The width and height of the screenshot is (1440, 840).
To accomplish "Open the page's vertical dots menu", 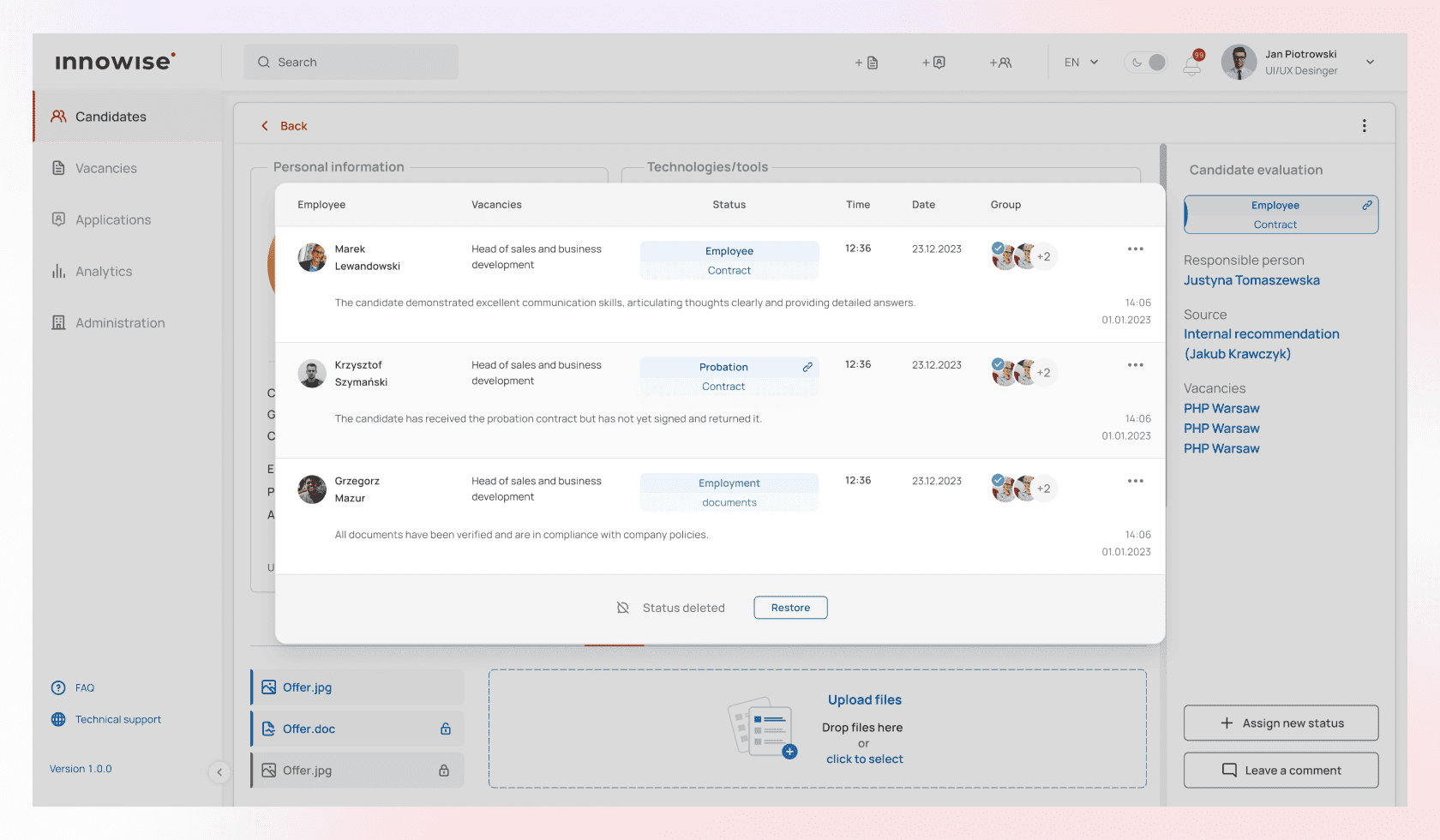I will coord(1365,126).
